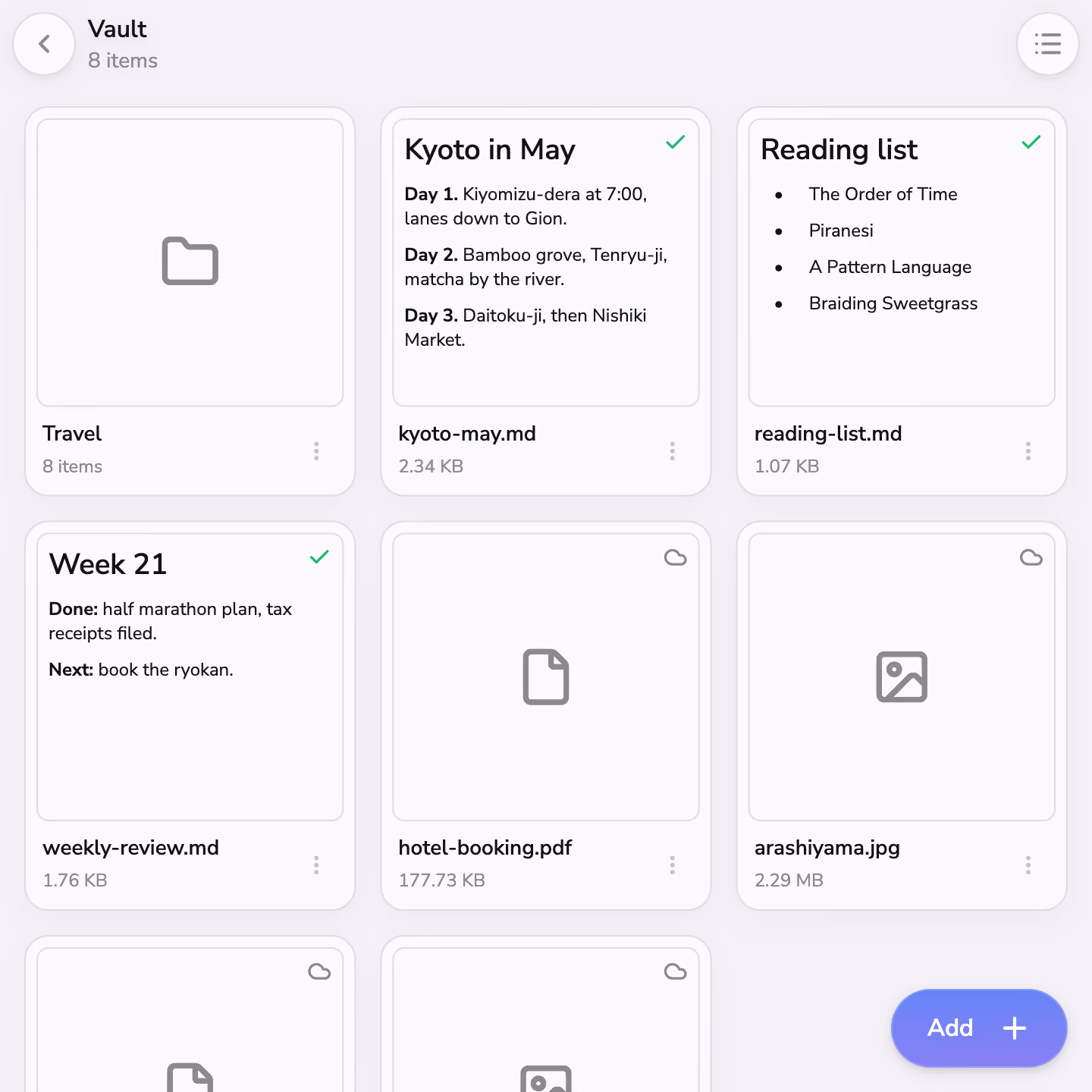Open options menu for weekly-review.md
Viewport: 1092px width, 1092px height.
316,865
